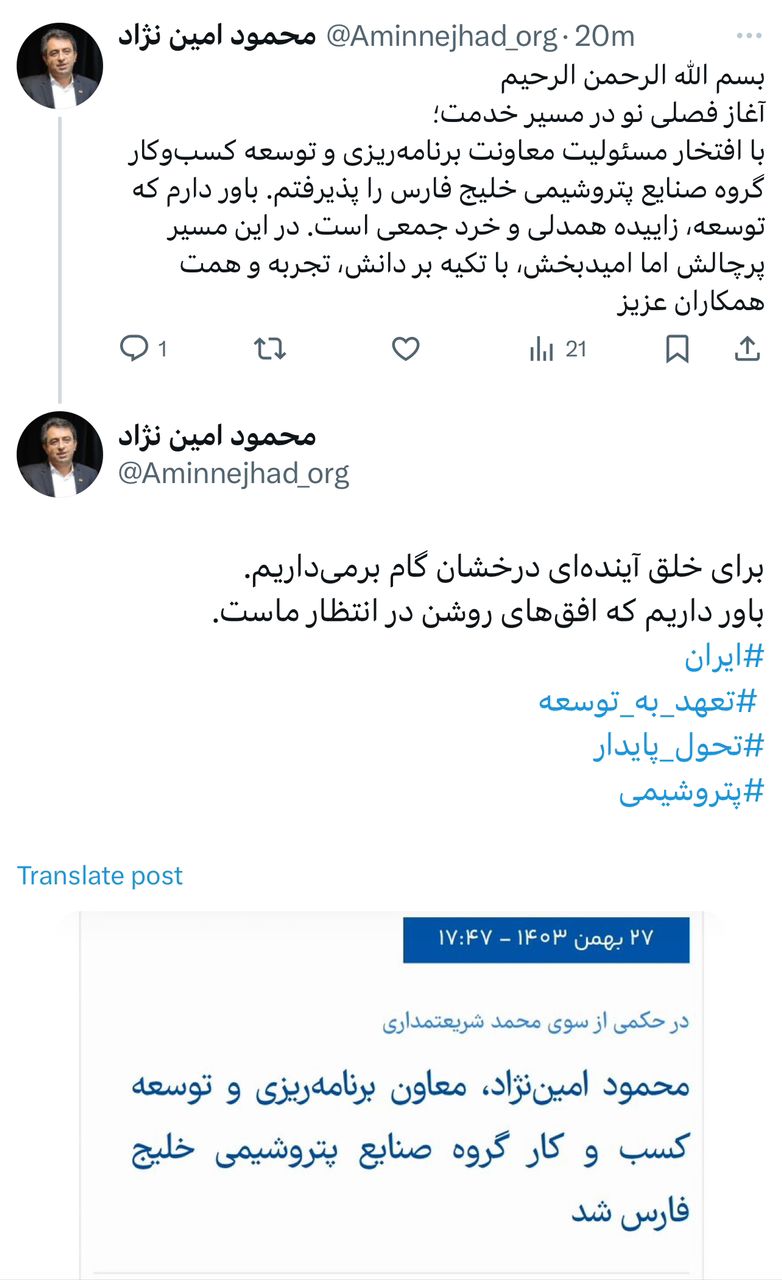View post analytics bar chart icon
The width and height of the screenshot is (782, 1280).
tap(542, 349)
